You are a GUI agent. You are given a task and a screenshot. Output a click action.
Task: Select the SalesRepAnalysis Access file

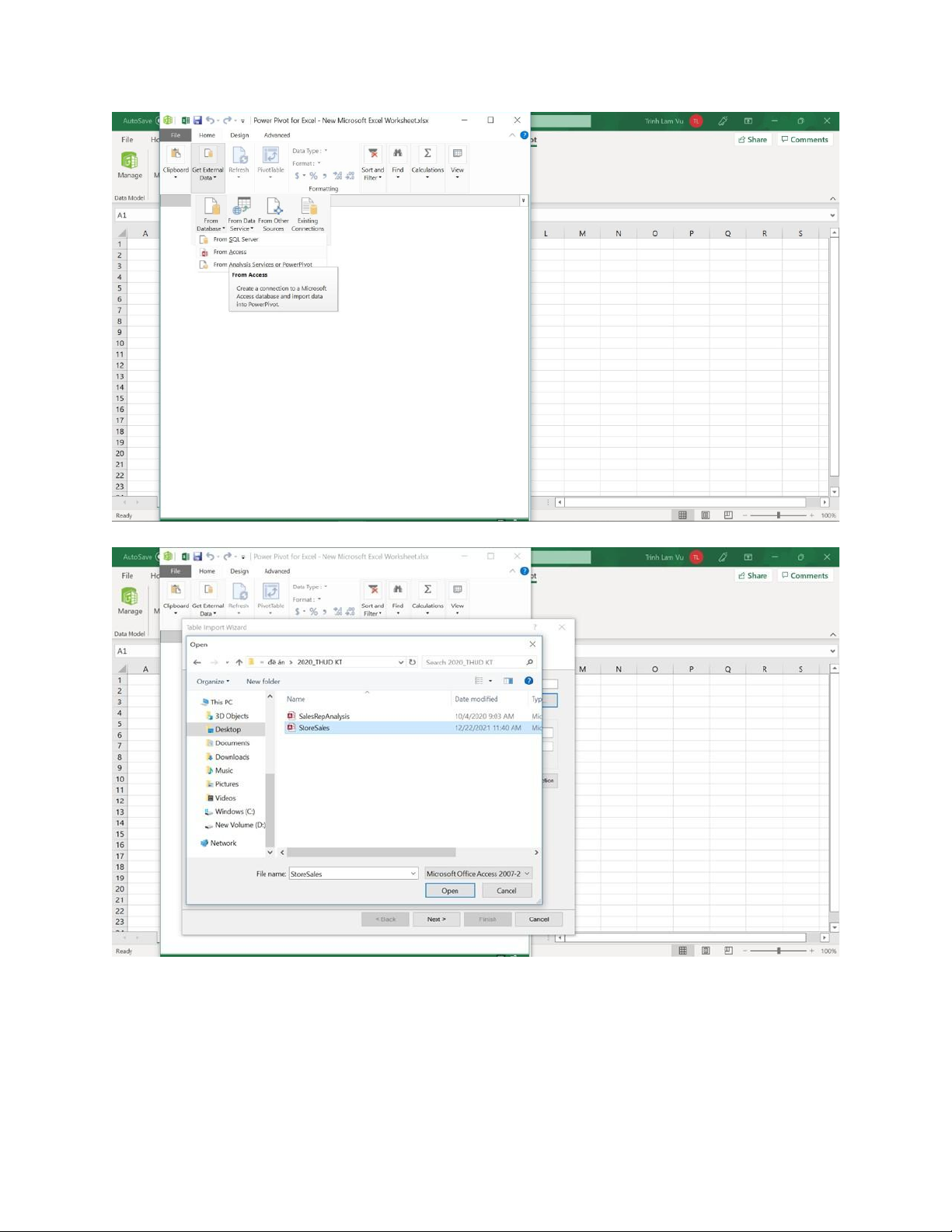click(323, 716)
